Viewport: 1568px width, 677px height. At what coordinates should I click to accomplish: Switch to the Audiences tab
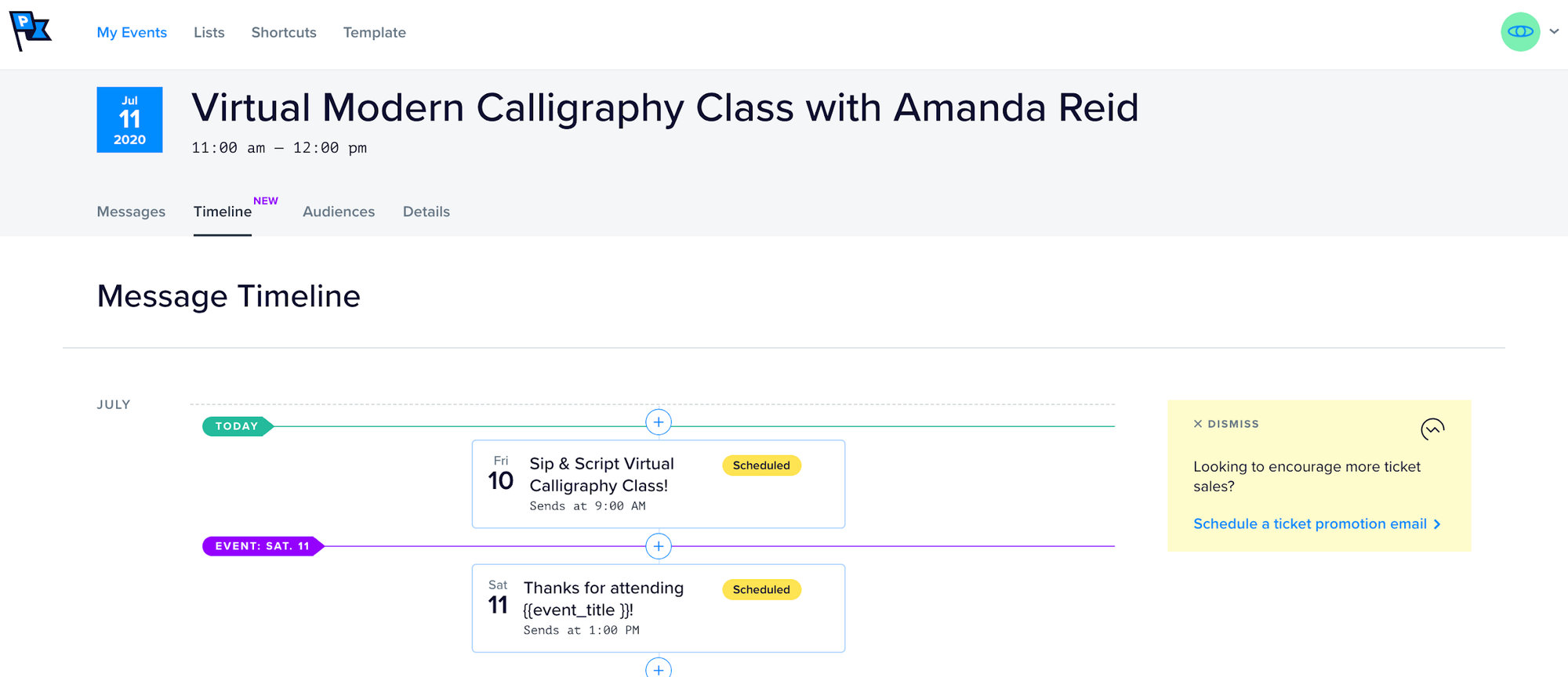[339, 212]
